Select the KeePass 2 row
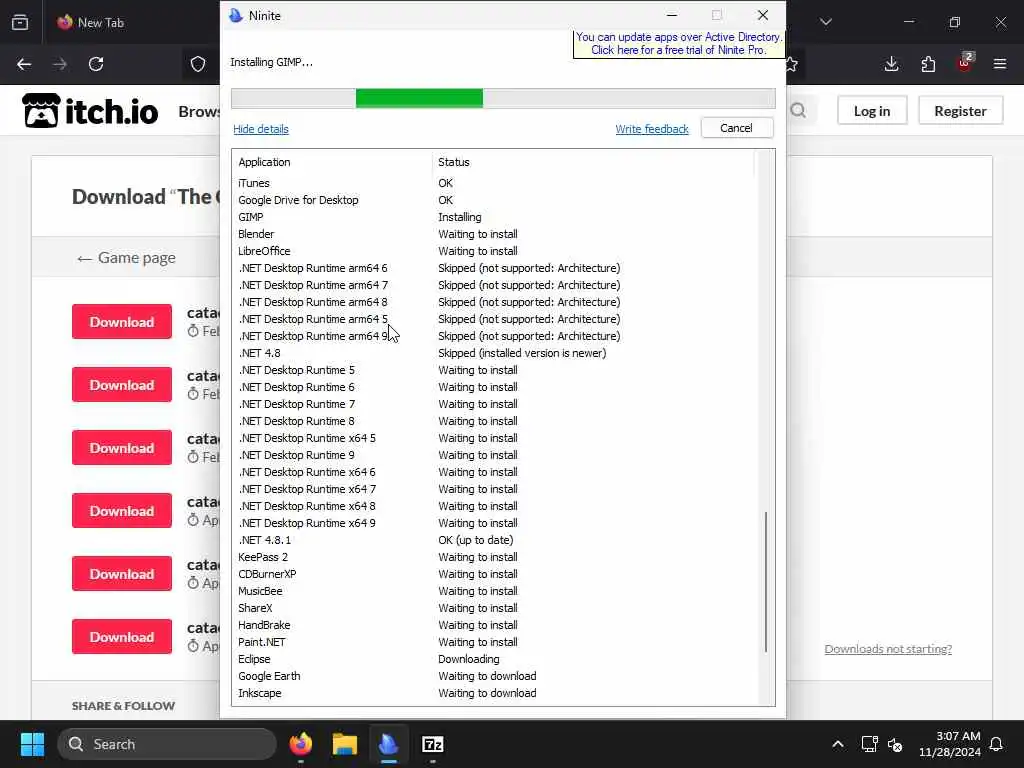 coord(495,557)
